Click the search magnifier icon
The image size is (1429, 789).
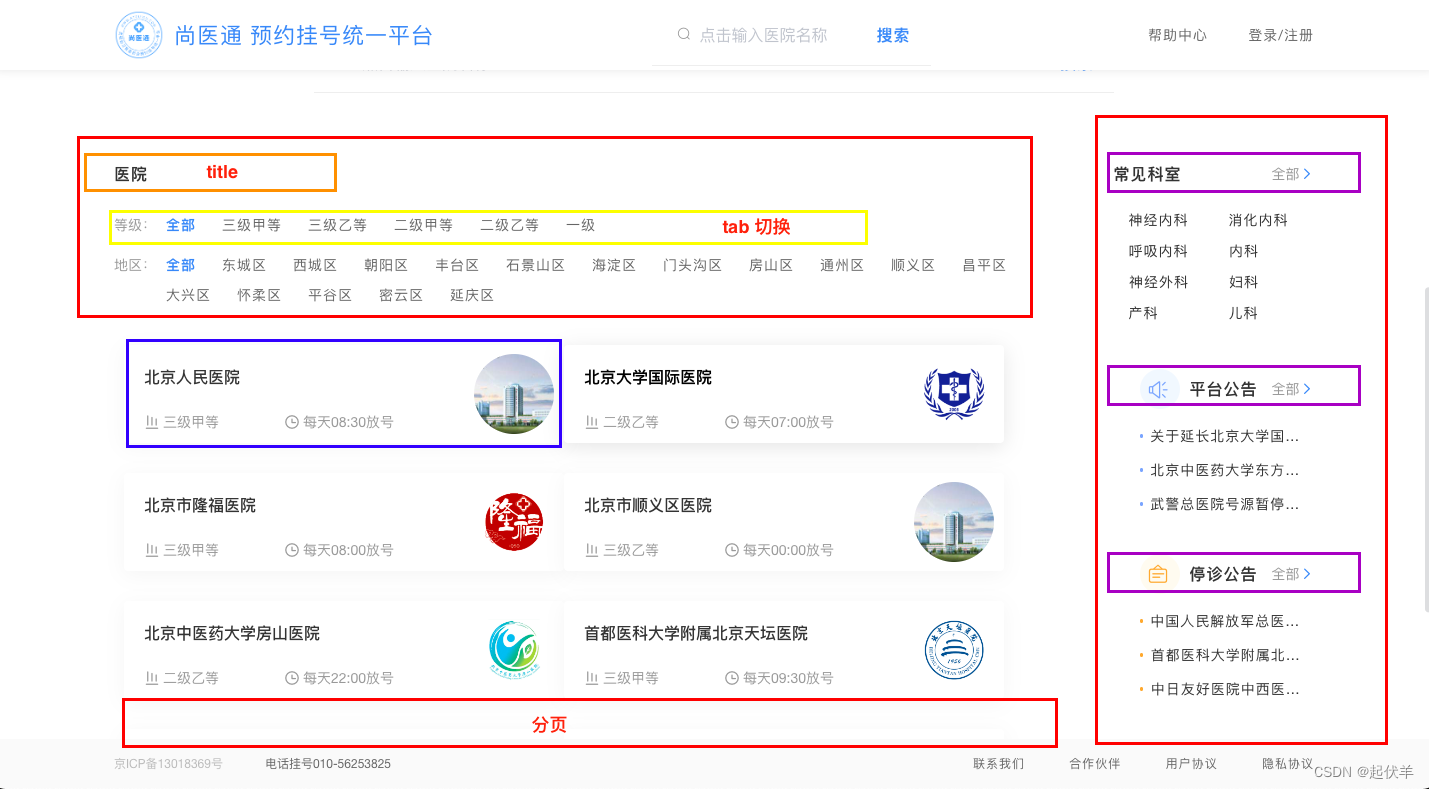(x=684, y=34)
